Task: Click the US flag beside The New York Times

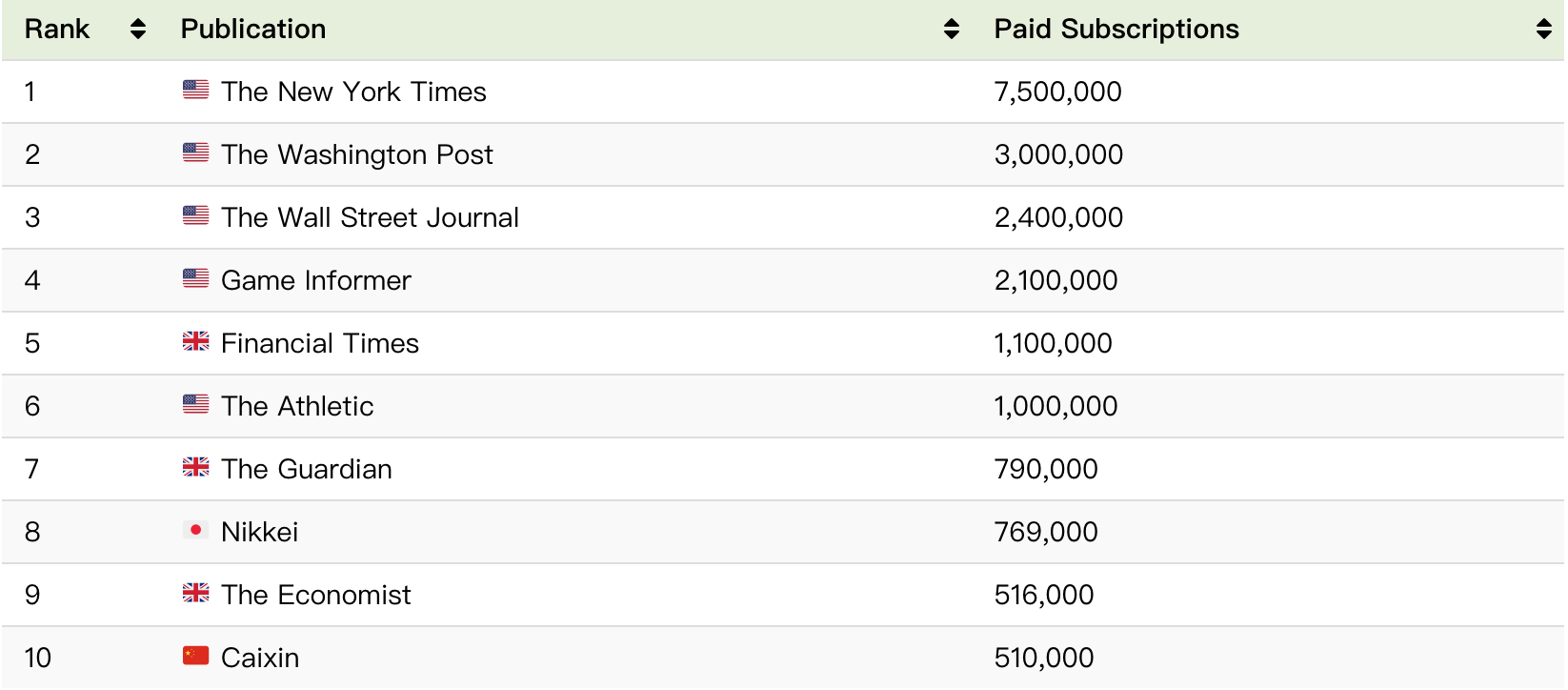Action: pos(195,90)
